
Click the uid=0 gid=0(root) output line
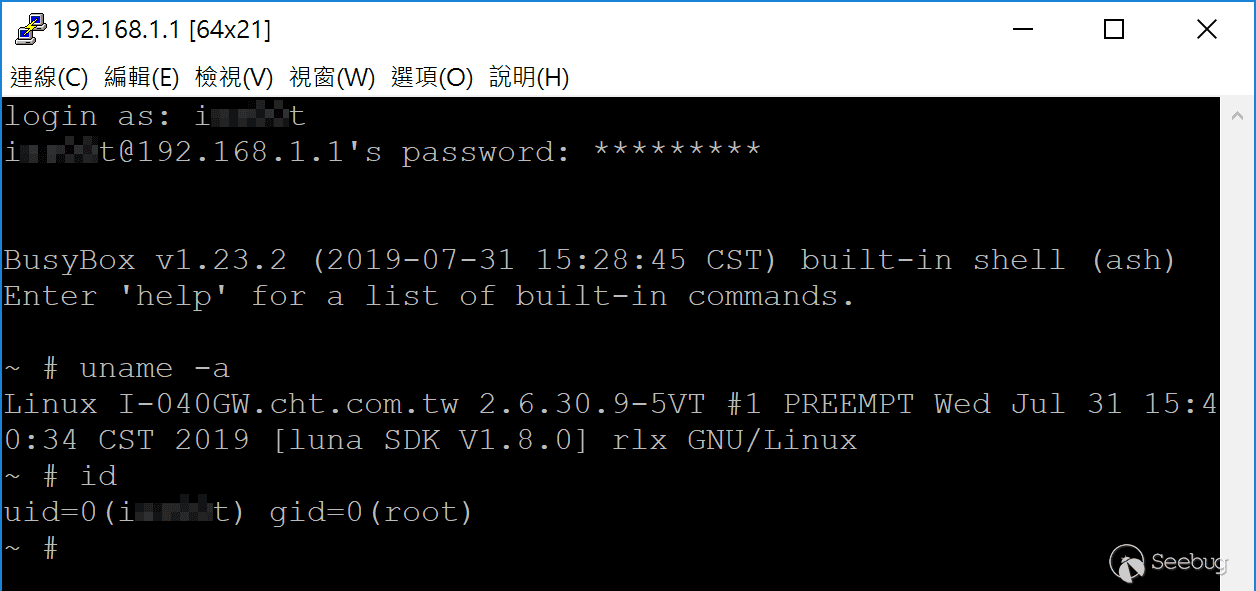click(238, 513)
